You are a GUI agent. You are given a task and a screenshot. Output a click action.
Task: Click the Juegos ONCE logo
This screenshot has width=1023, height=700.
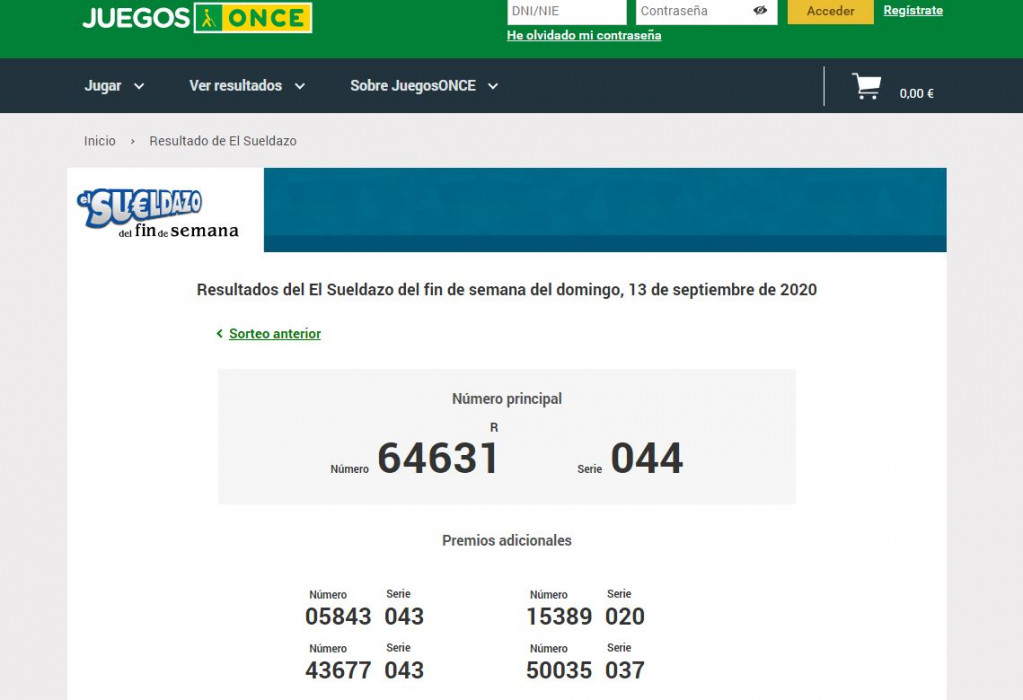coord(197,18)
